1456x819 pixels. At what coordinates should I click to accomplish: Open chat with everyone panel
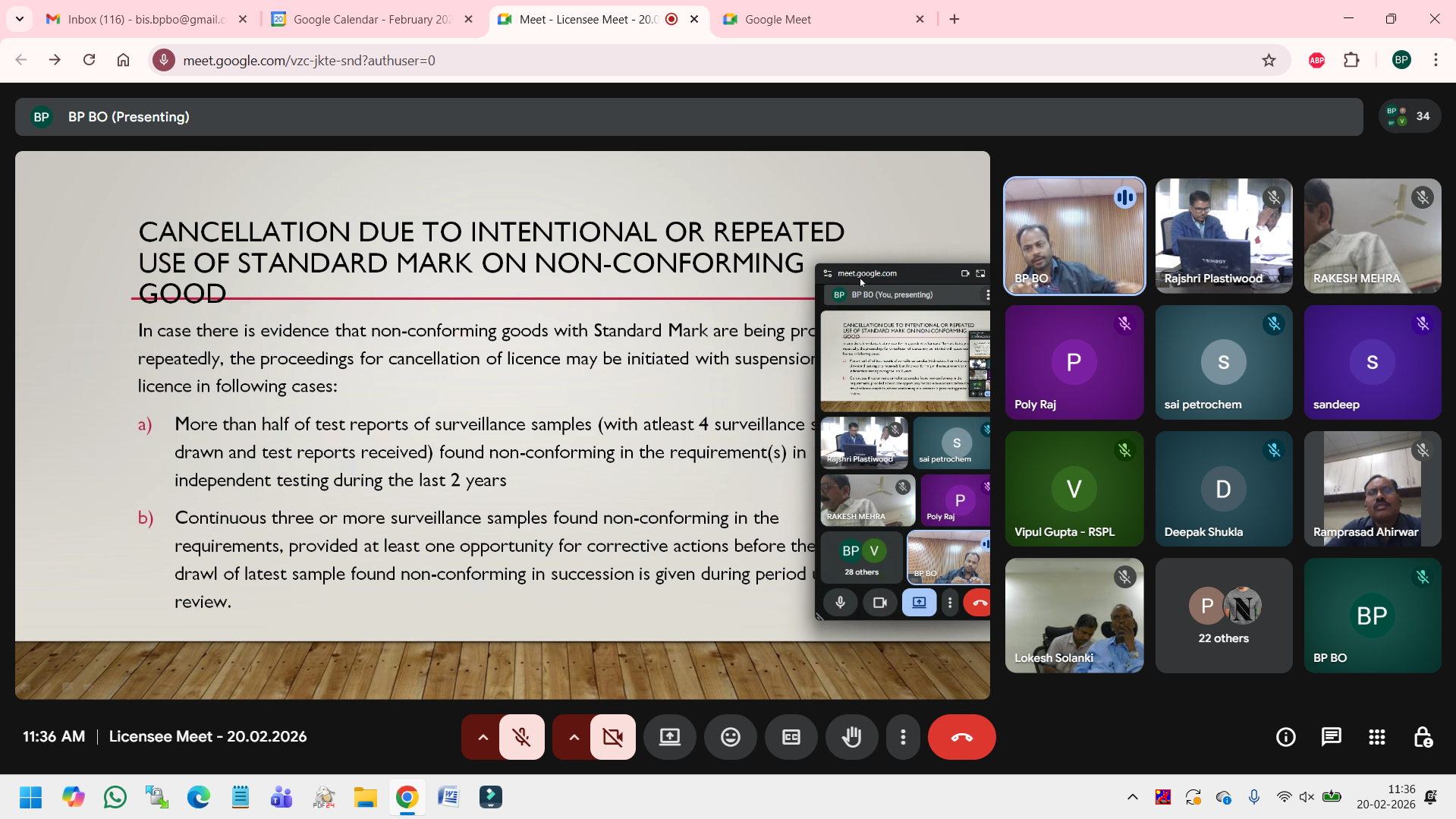(x=1331, y=737)
